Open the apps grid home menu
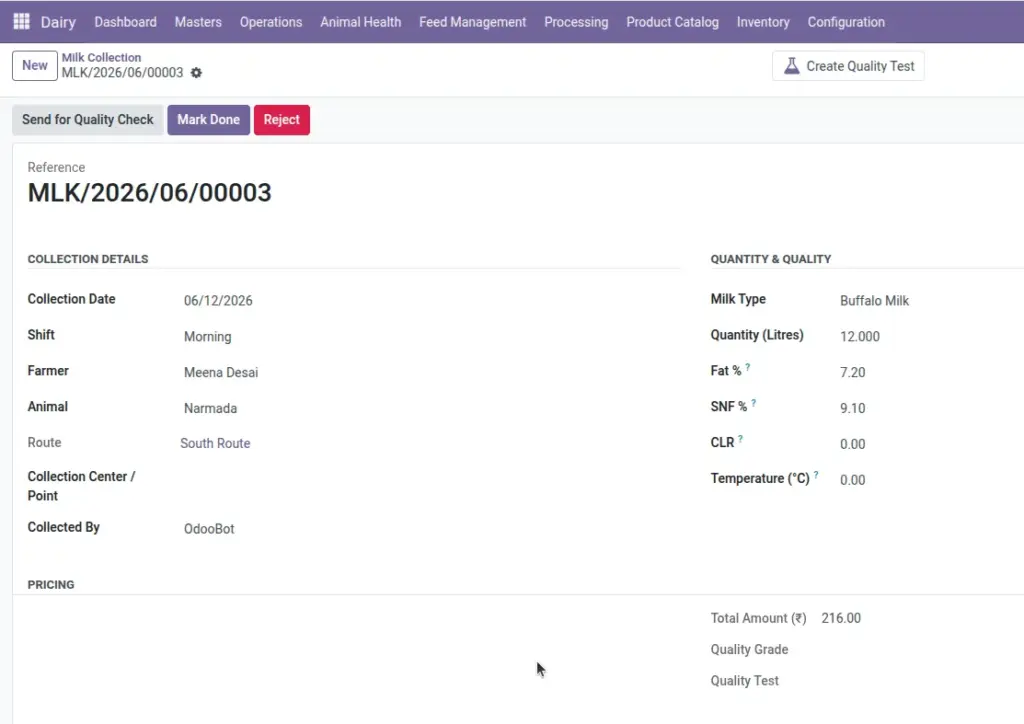1024x724 pixels. pyautogui.click(x=22, y=22)
